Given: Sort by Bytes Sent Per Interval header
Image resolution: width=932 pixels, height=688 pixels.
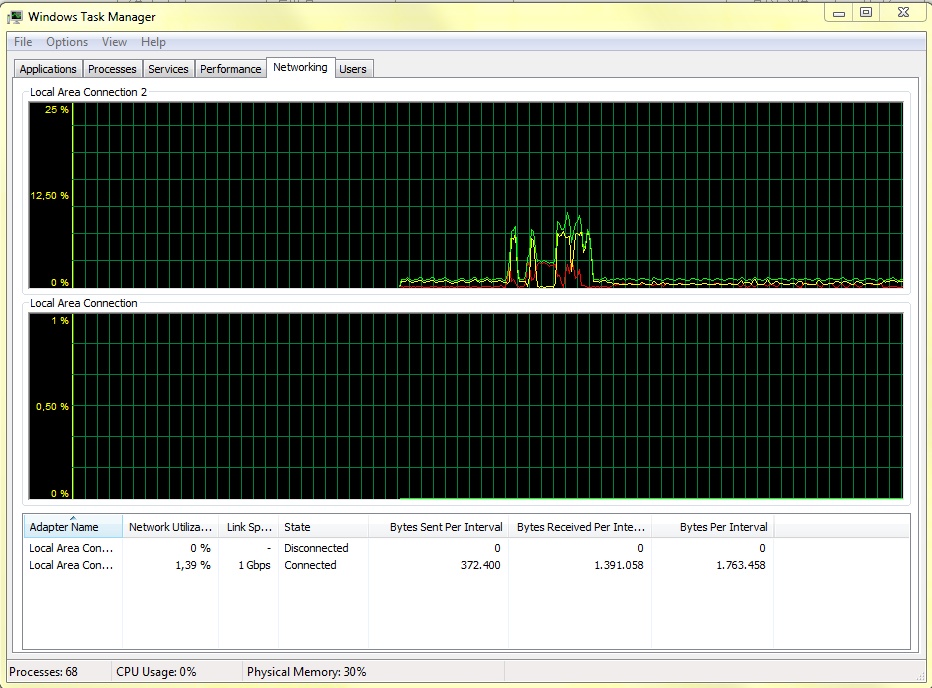Looking at the screenshot, I should tap(439, 527).
